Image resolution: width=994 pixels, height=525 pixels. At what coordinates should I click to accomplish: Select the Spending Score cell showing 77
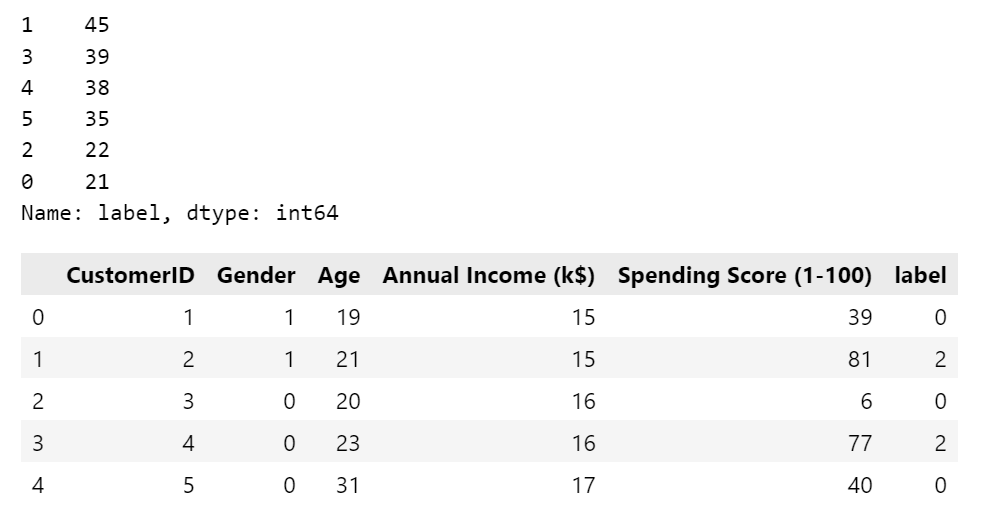point(859,444)
